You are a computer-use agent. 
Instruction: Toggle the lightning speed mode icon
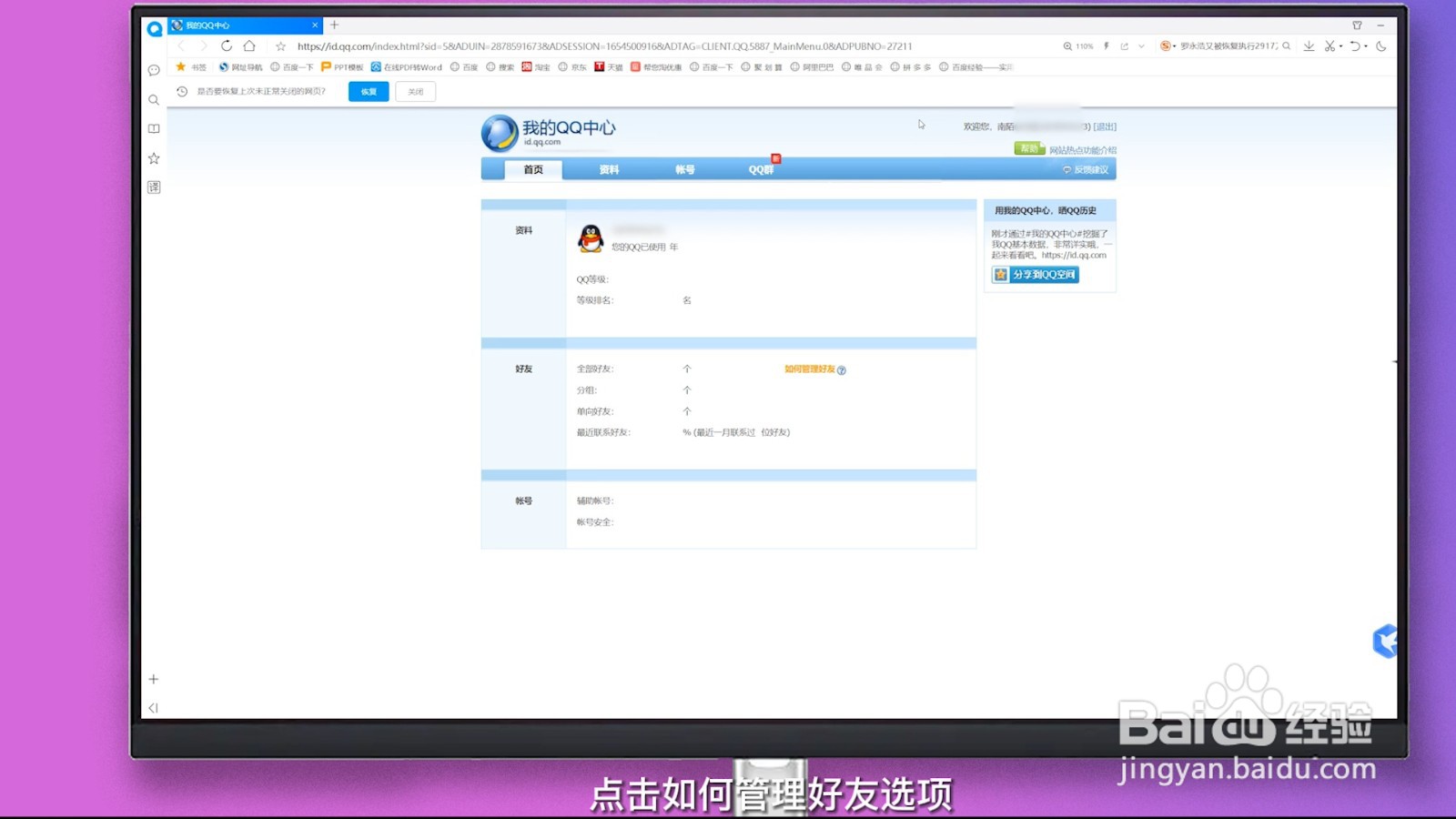point(1107,45)
